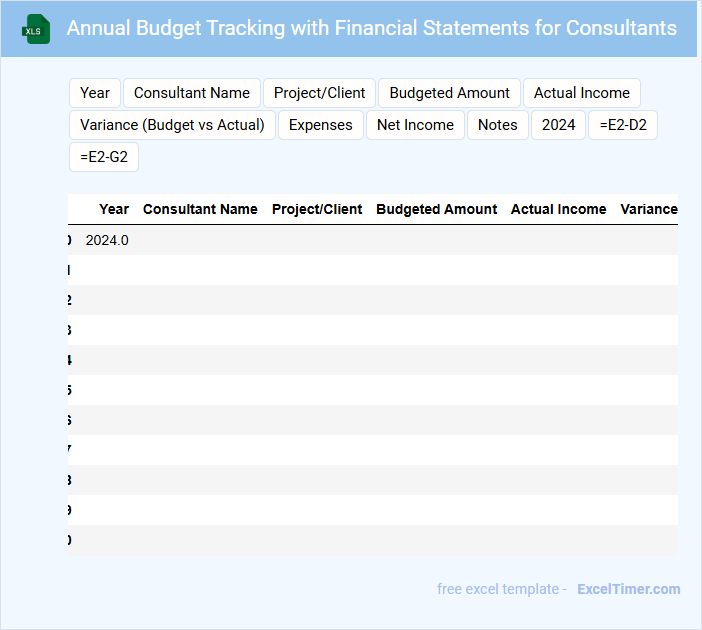Open the ExcelTimer.com link
The image size is (702, 630).
click(x=629, y=589)
